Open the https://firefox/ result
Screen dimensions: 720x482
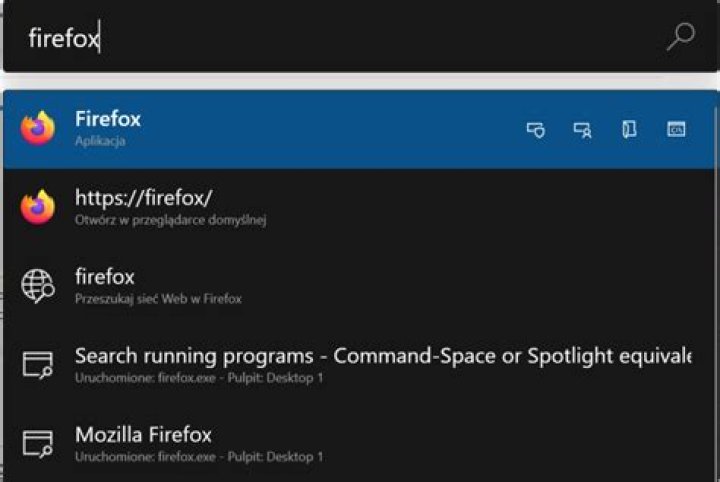[x=359, y=208]
